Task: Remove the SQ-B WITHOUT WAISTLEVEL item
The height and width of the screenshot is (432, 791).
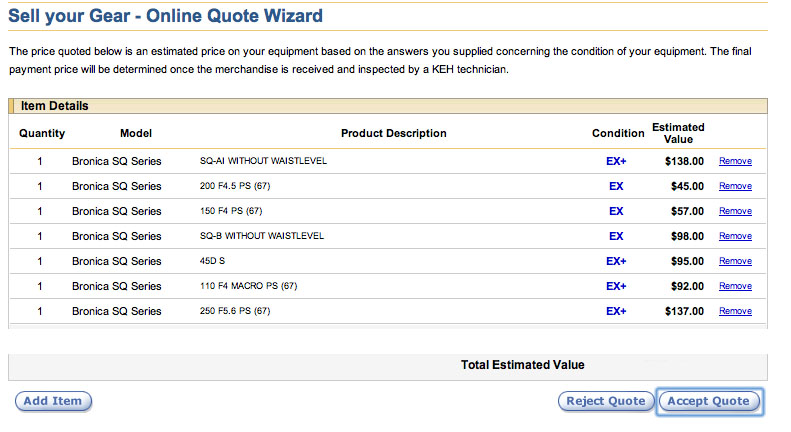Action: (x=735, y=236)
